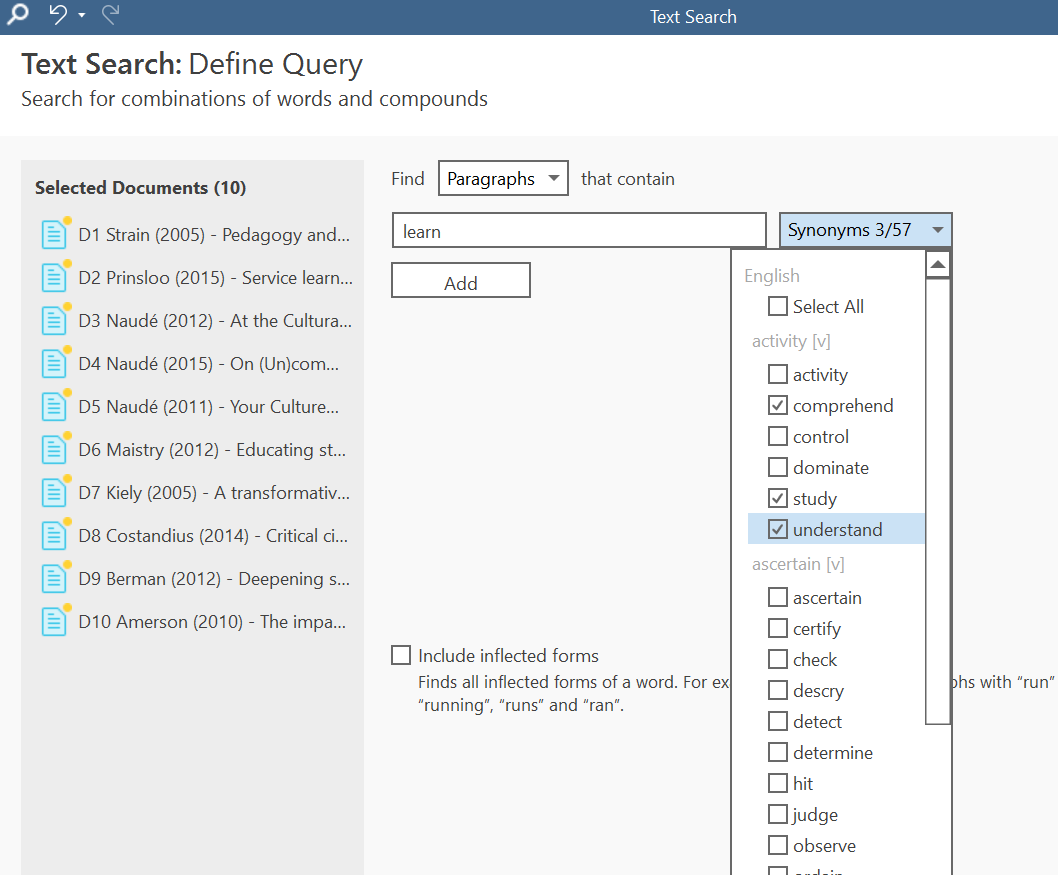This screenshot has width=1058, height=875.
Task: Select document icon for D1 Strain (2005)
Action: pos(54,235)
